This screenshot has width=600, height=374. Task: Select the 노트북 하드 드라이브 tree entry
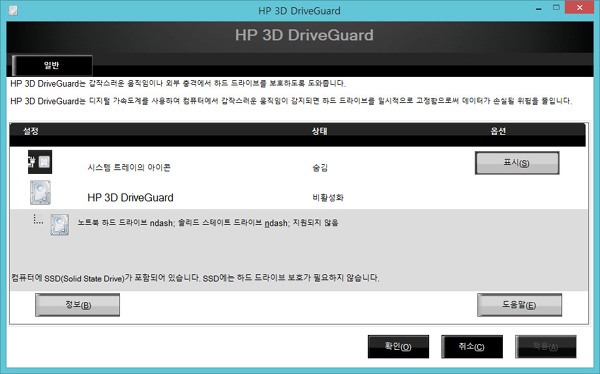(x=208, y=223)
